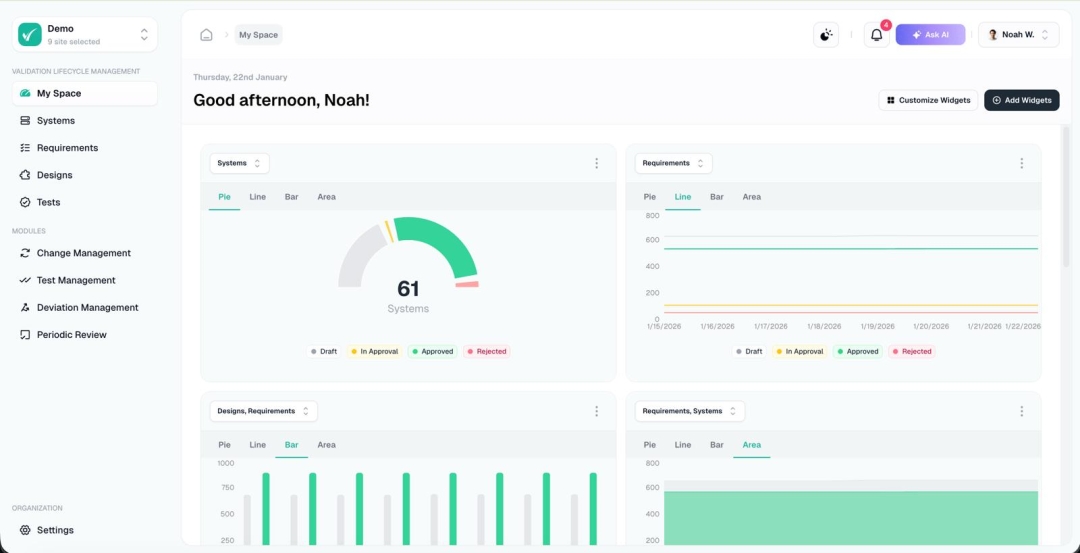Select Pie tab in Requirements widget

pyautogui.click(x=650, y=197)
